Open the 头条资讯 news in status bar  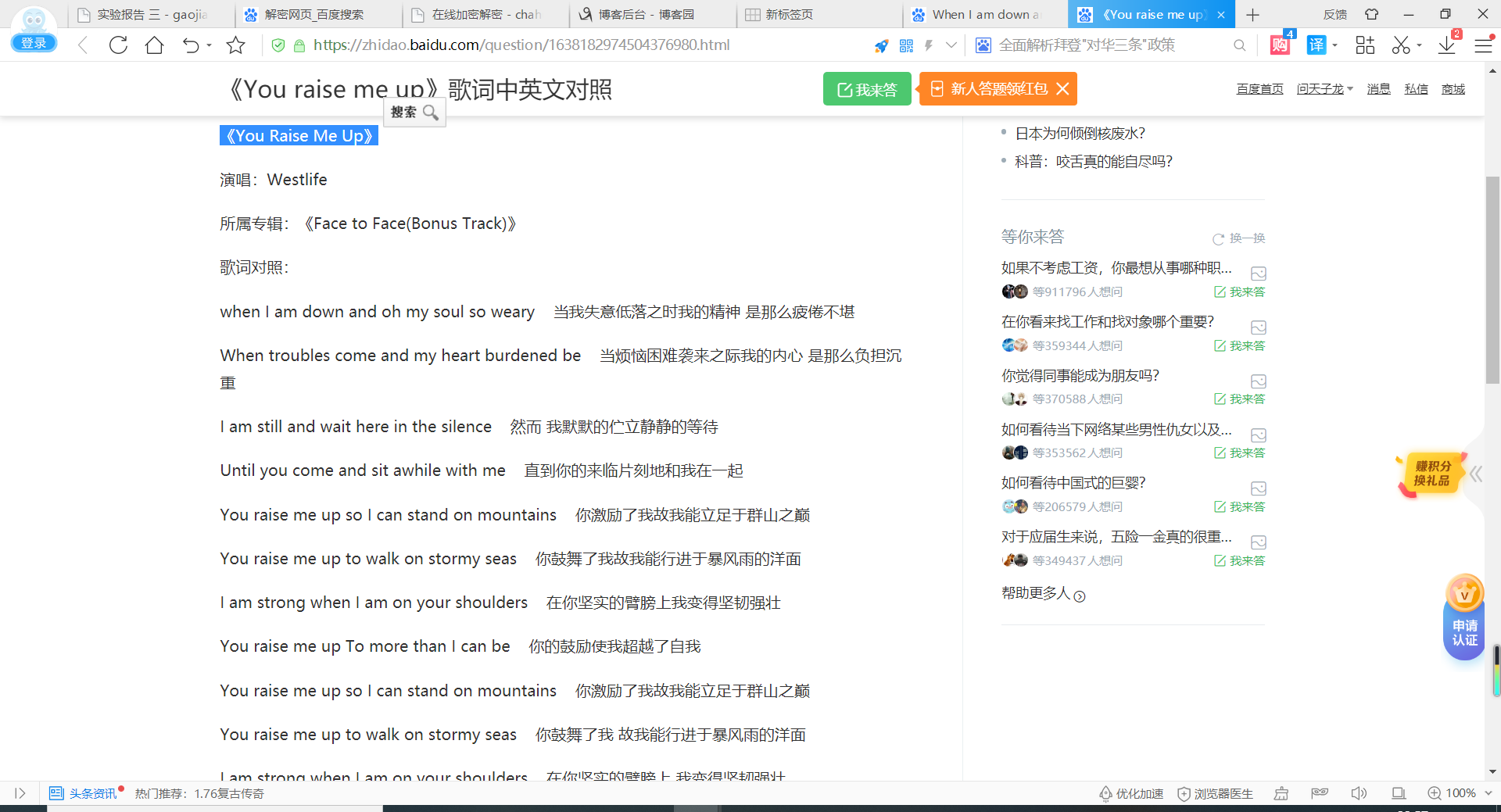[x=84, y=793]
